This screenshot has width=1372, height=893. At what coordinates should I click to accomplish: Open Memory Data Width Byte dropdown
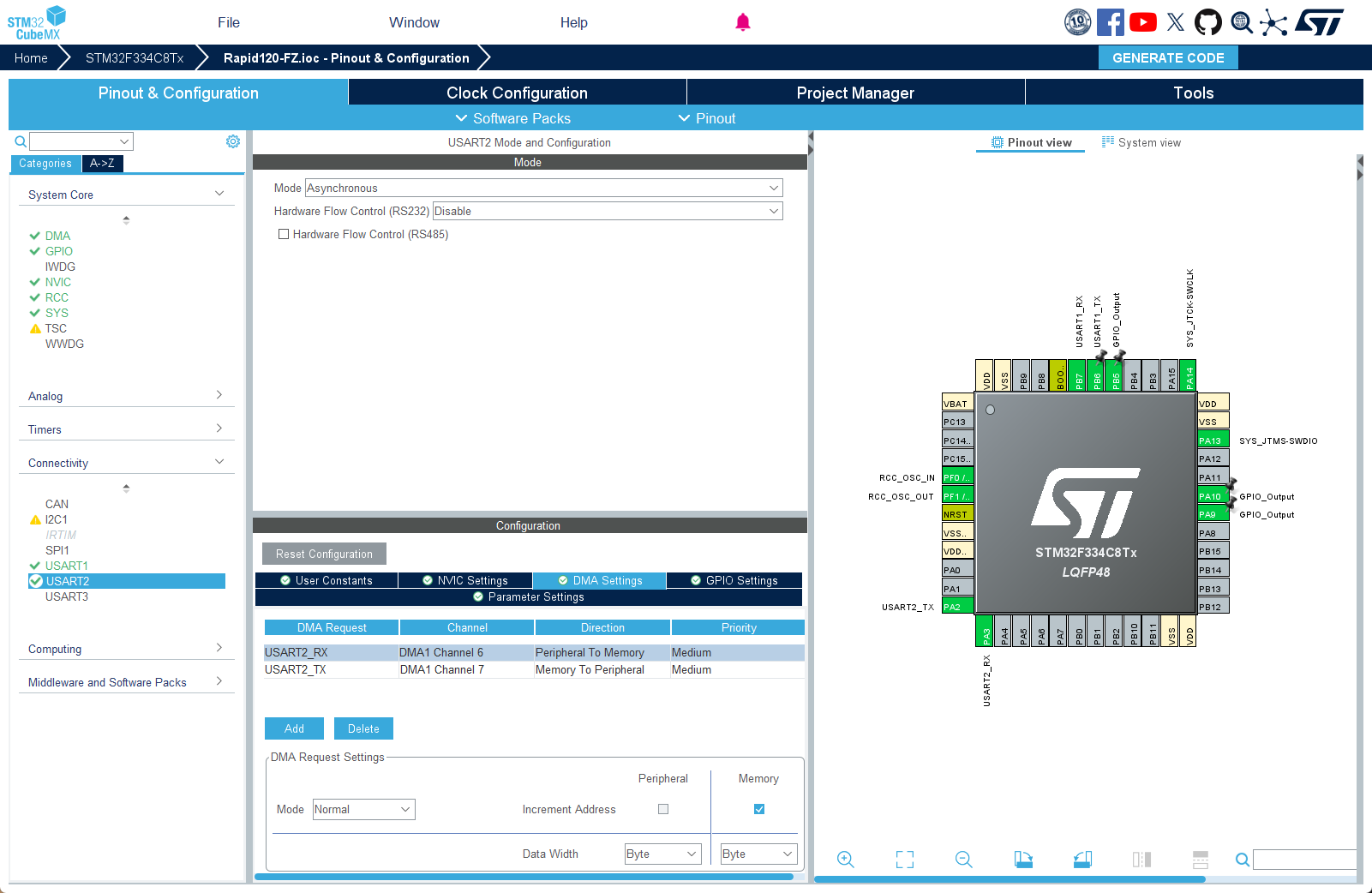point(759,854)
